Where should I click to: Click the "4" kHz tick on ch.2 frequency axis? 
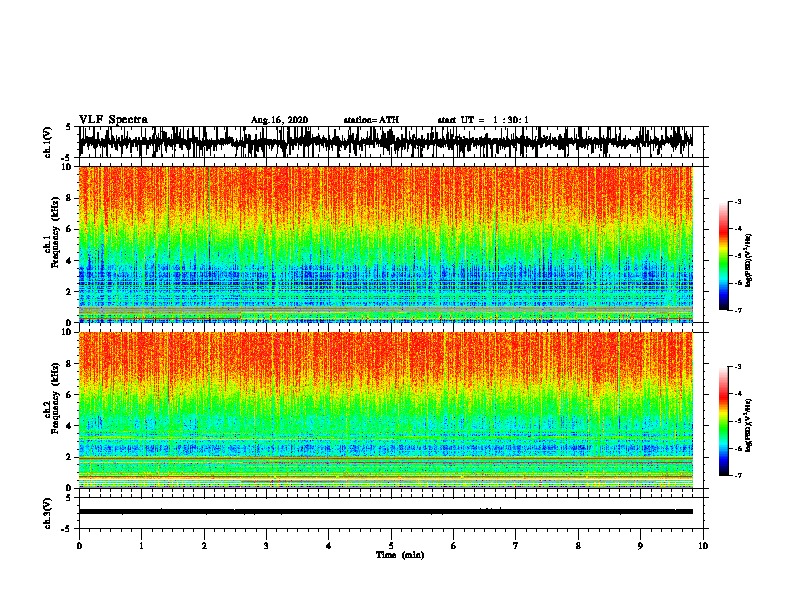tap(69, 426)
